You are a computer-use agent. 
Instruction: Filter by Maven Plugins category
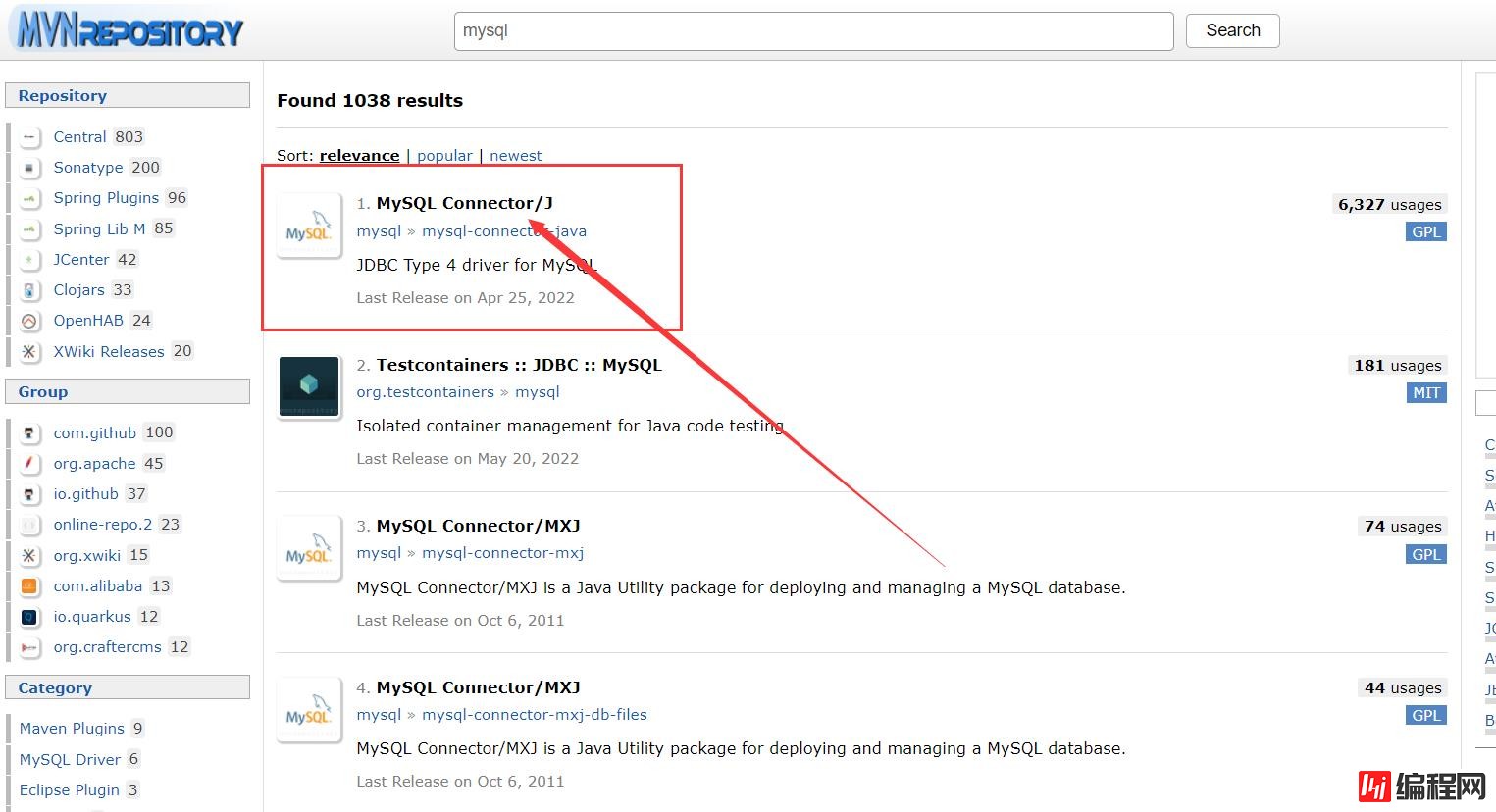[72, 729]
